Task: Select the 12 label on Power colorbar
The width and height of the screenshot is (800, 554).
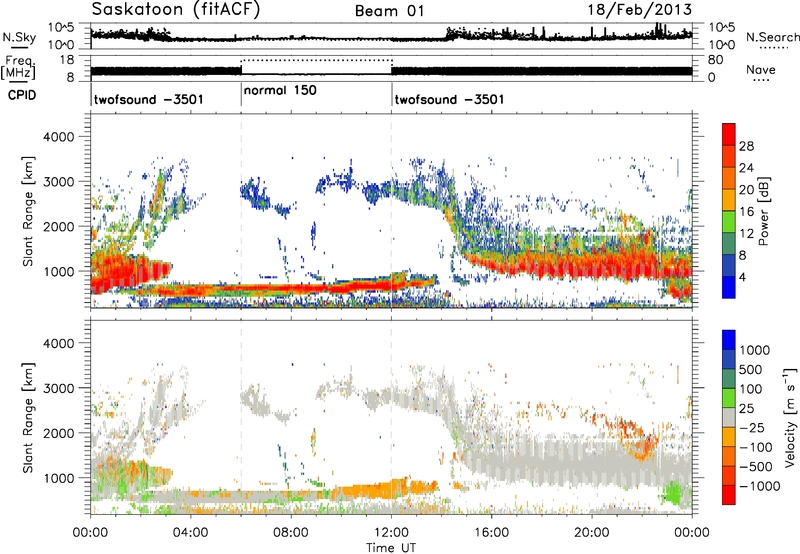Action: (x=746, y=233)
